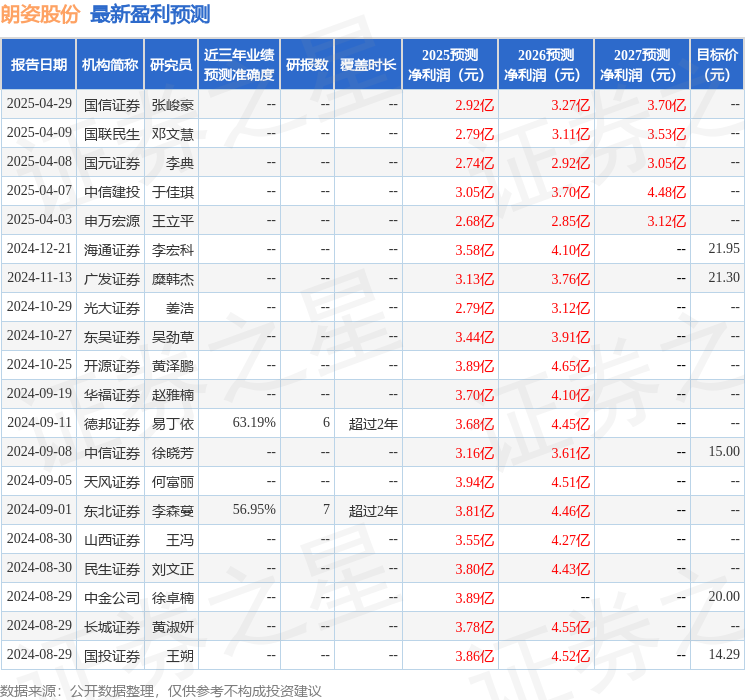
Task: Select the 报告日期 column header
Action: click(x=38, y=65)
